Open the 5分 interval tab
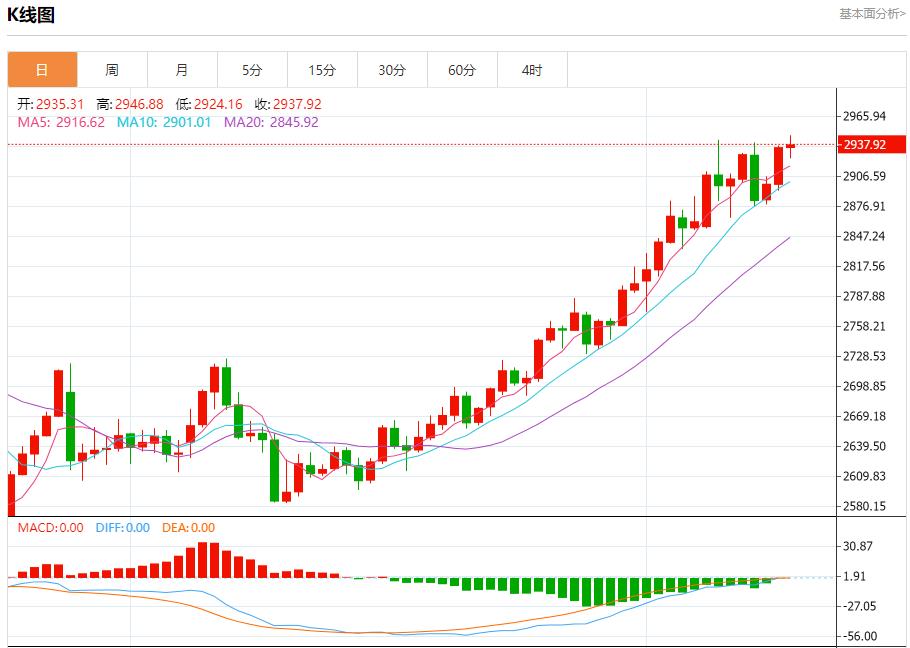This screenshot has height=648, width=910. [252, 70]
